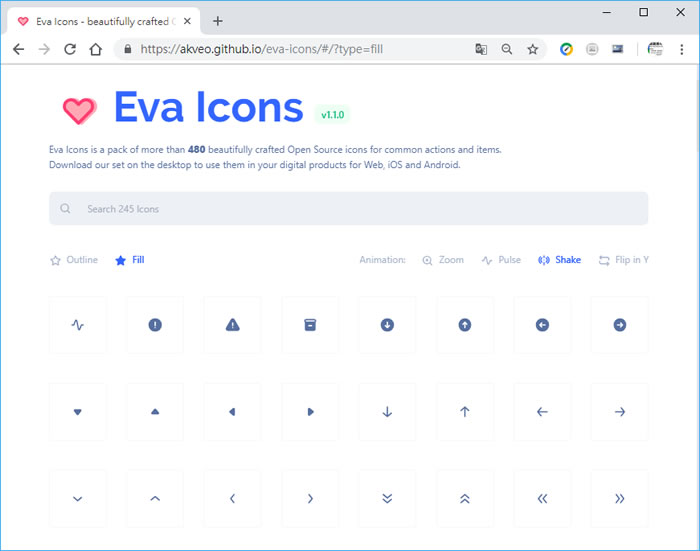Select the arrow circle right icon

click(x=620, y=325)
